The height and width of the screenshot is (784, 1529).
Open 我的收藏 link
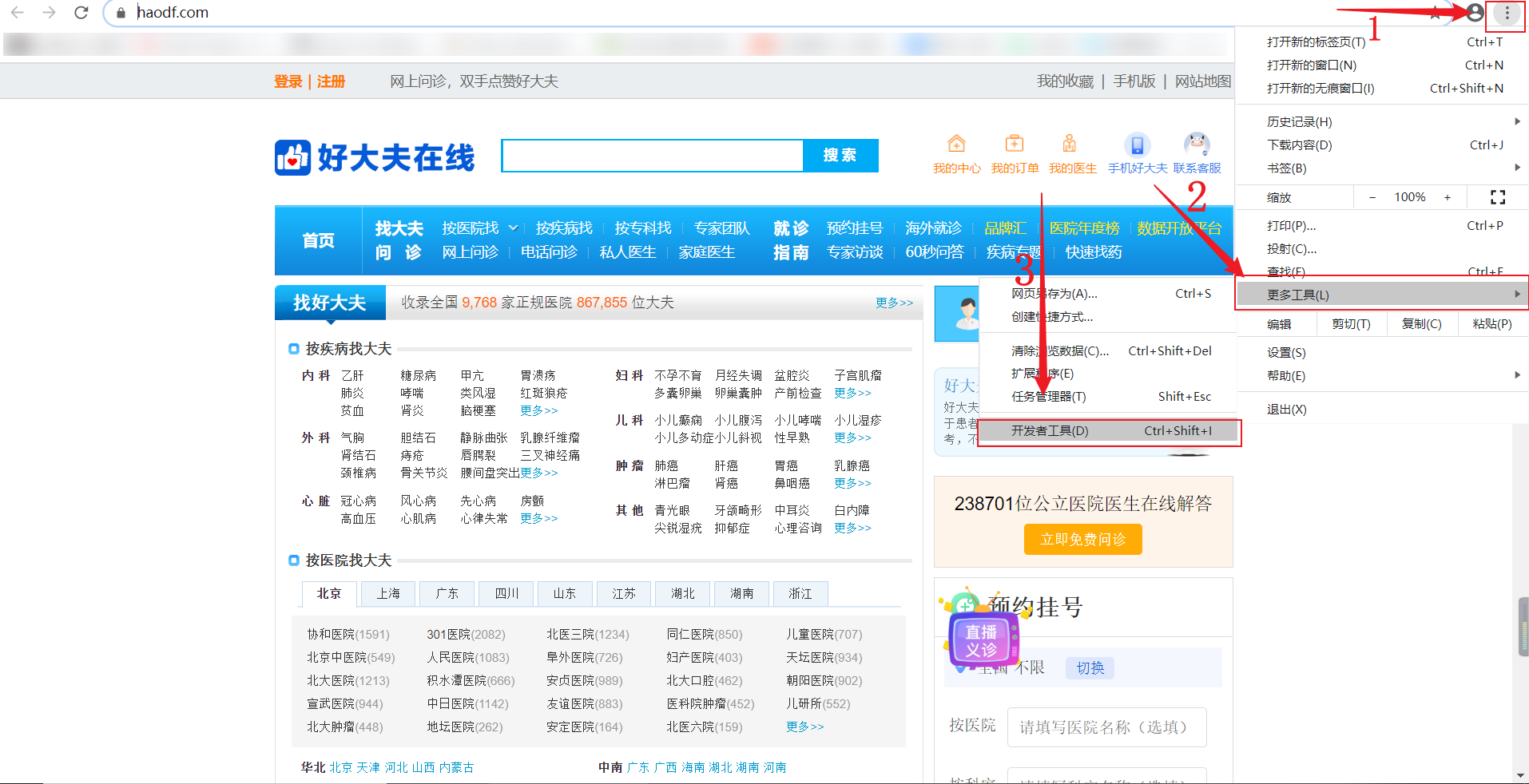(x=1065, y=81)
